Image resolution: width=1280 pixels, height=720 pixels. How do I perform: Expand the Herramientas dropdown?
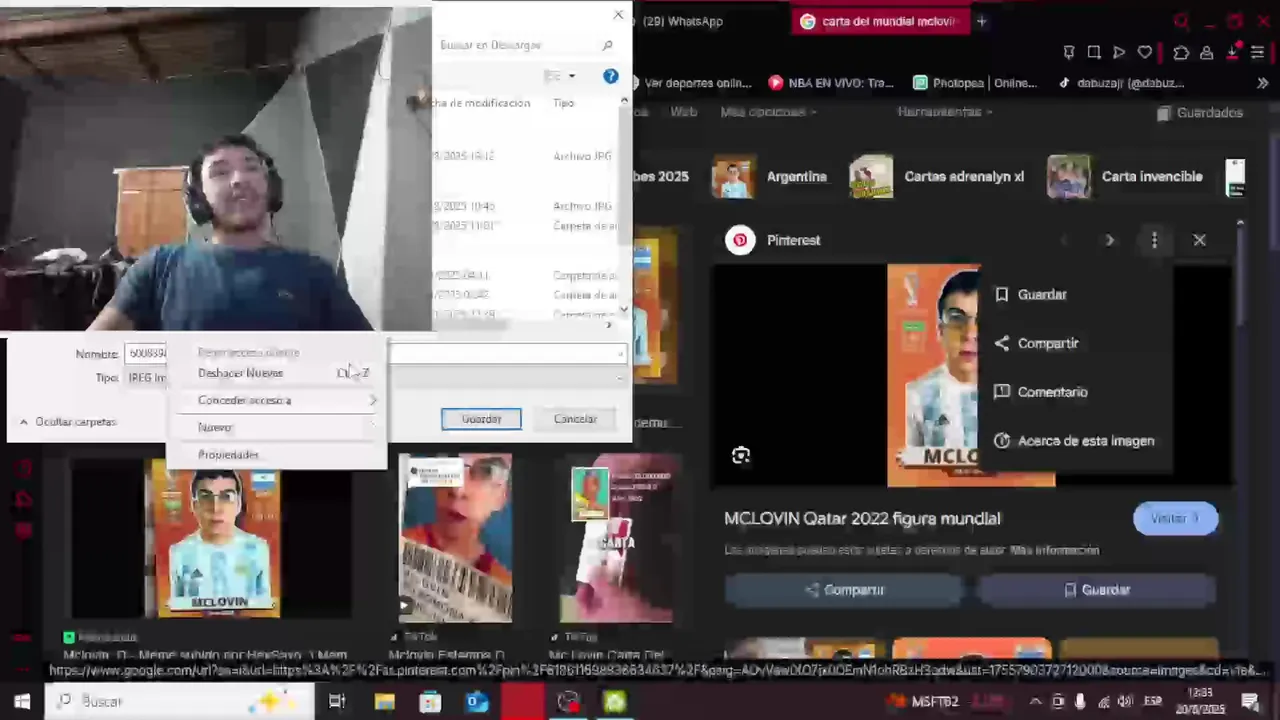tap(945, 112)
